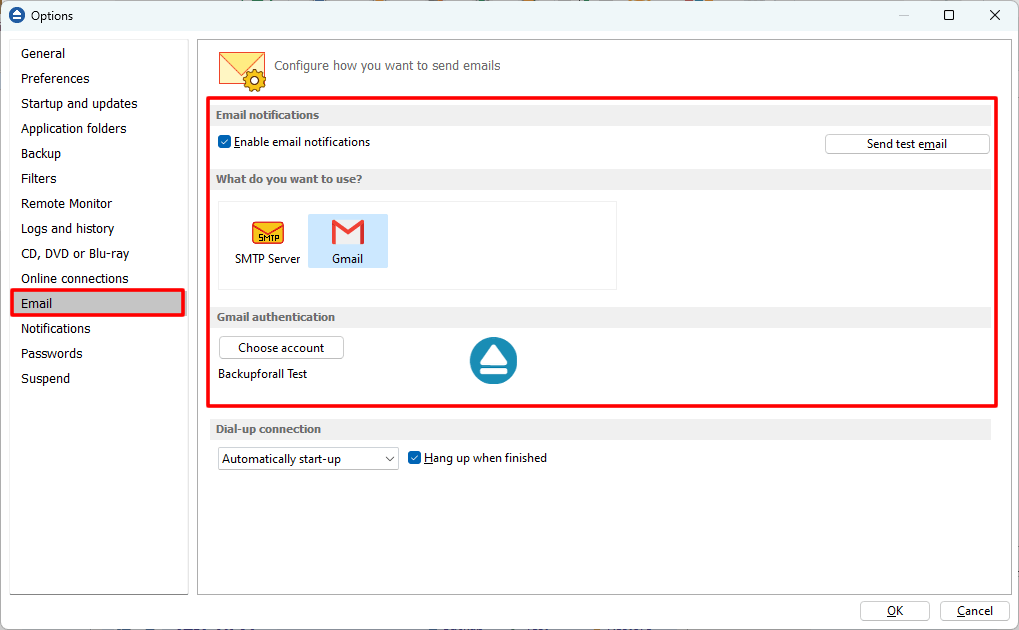Dismiss the dialog with Cancel
The image size is (1019, 630).
[x=971, y=610]
